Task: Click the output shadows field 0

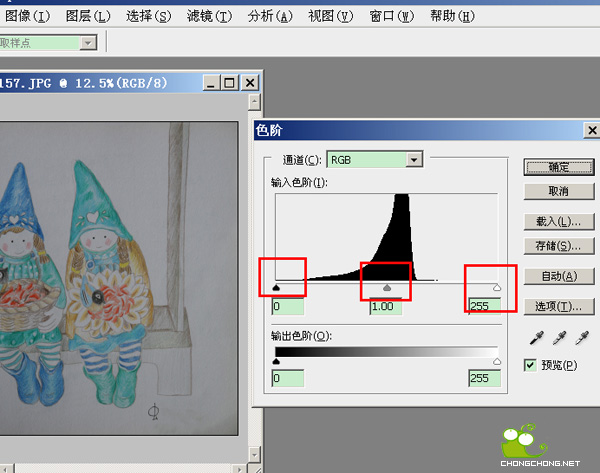Action: tap(288, 378)
